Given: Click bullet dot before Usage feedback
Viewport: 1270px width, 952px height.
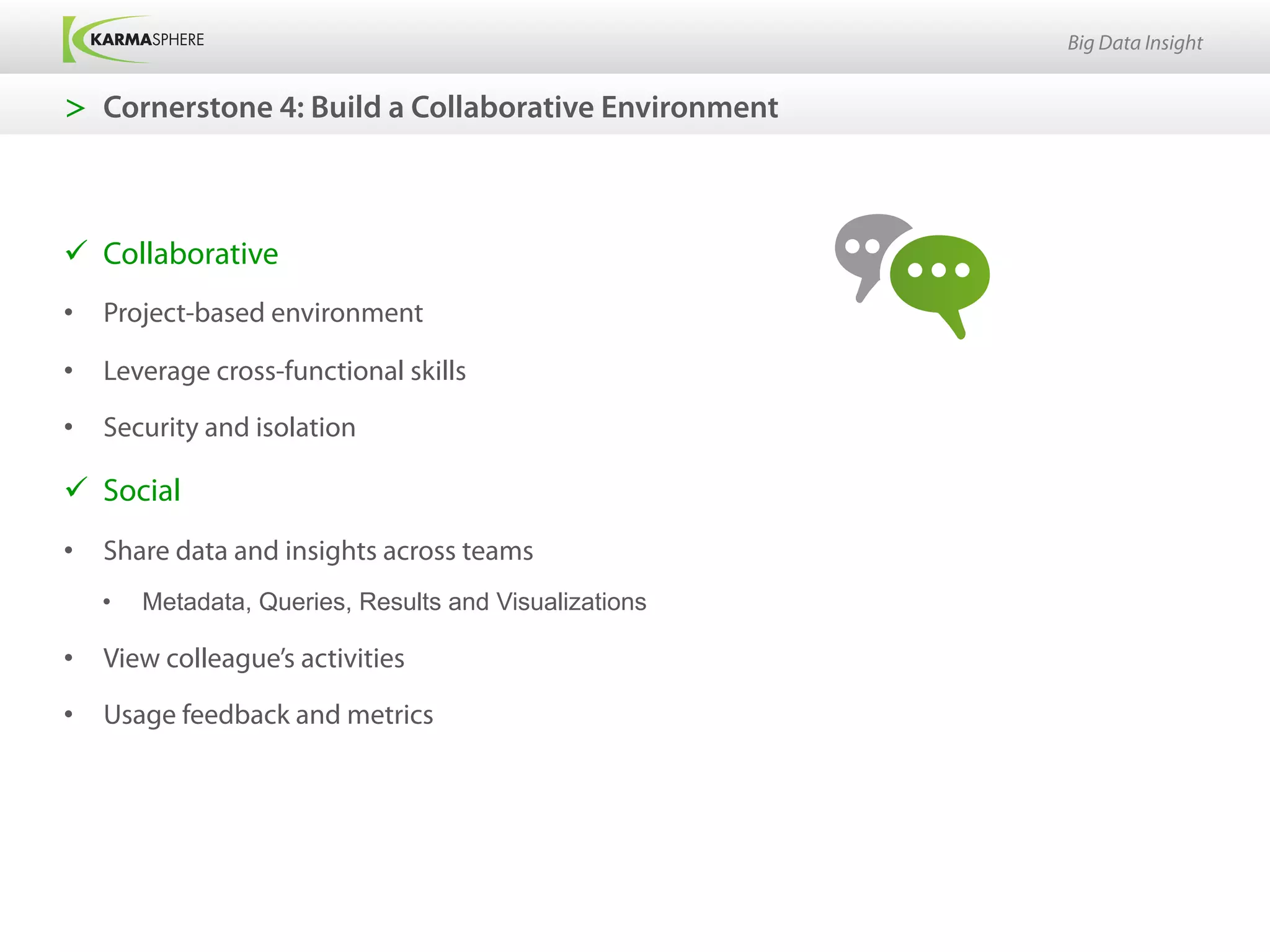Looking at the screenshot, I should tap(69, 715).
